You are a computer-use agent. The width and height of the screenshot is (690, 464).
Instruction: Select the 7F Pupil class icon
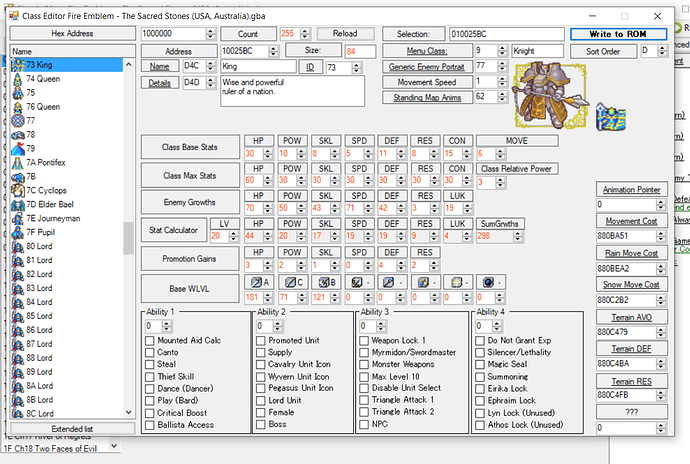[18, 232]
